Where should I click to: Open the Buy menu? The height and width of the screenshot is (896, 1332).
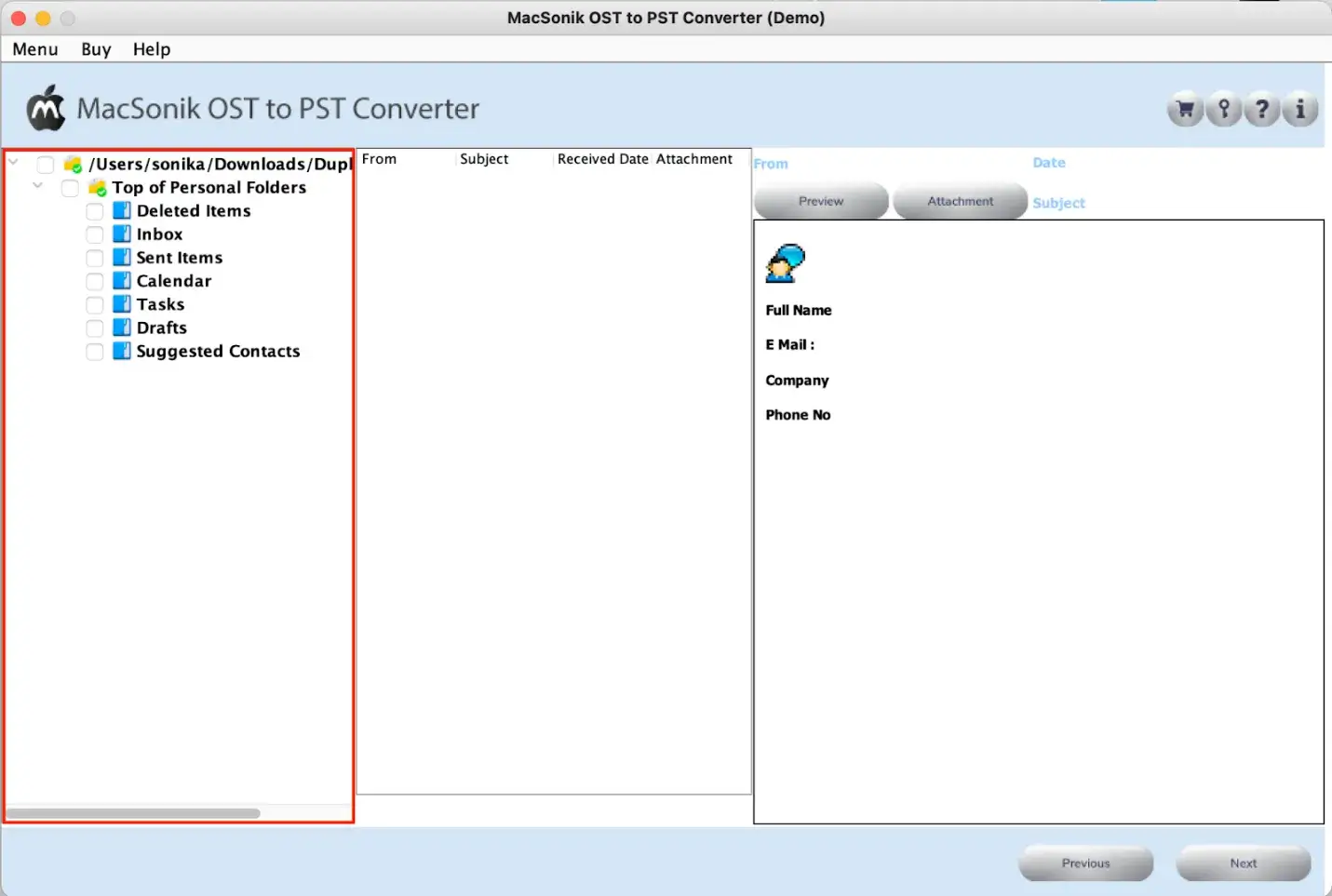pos(96,49)
